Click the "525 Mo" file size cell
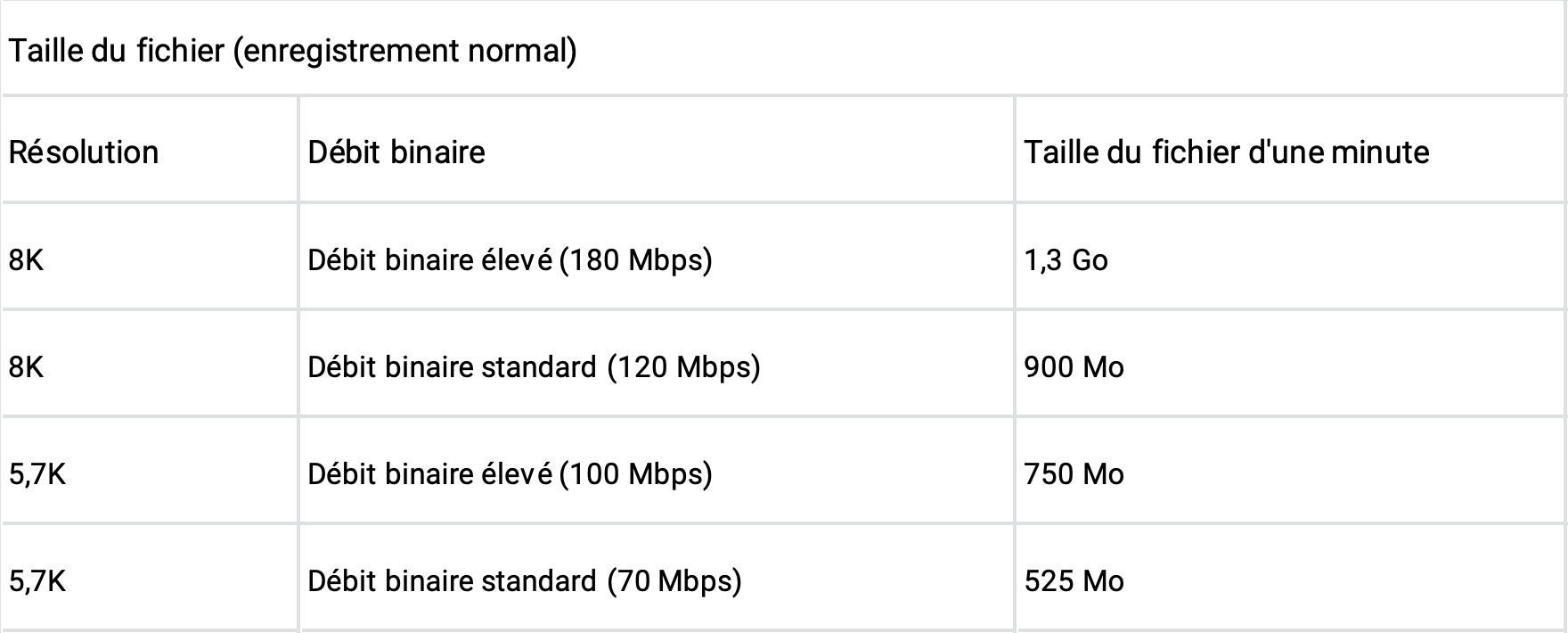1568x633 pixels. click(x=1074, y=581)
